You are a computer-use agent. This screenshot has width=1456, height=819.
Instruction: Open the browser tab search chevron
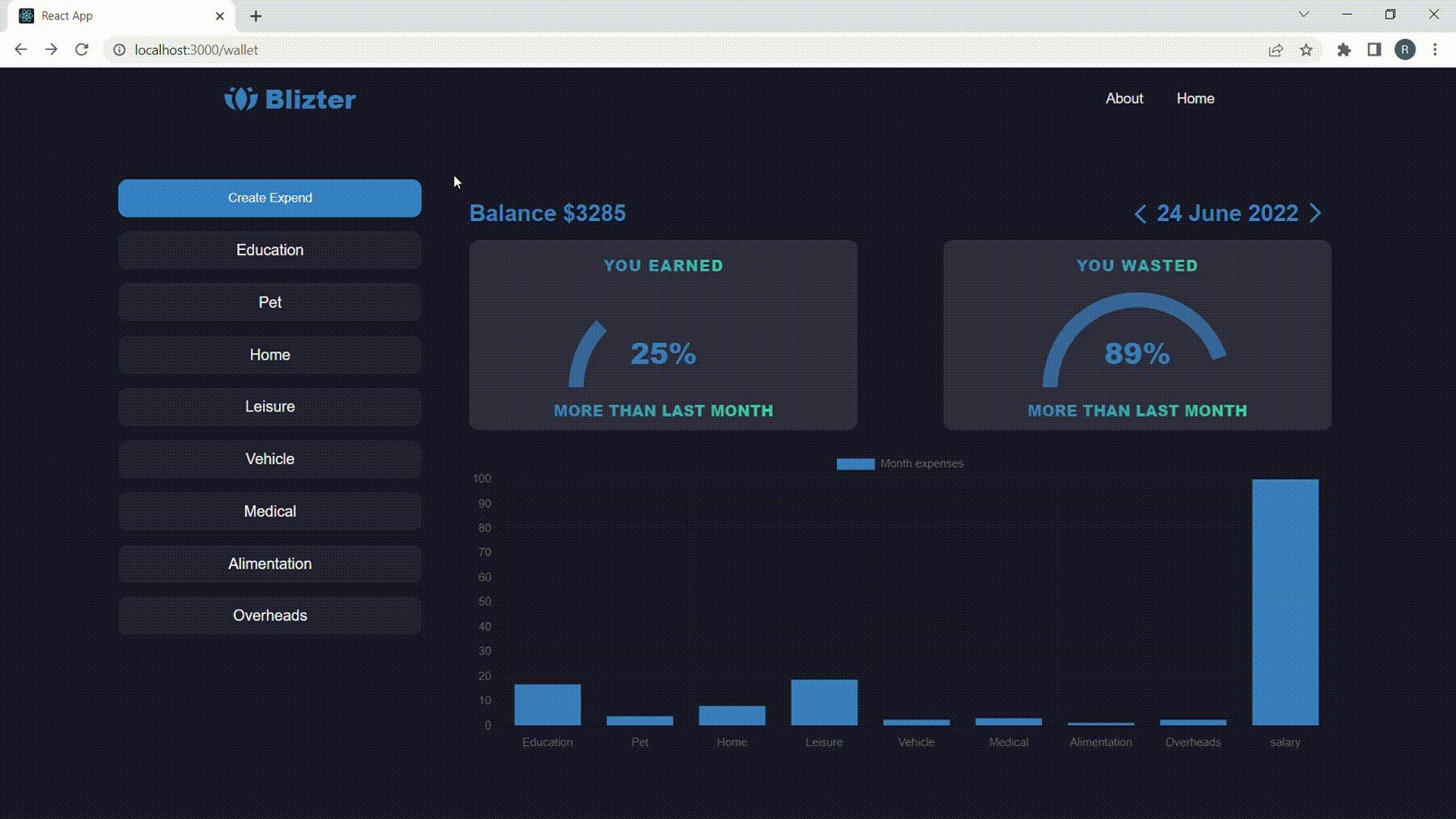coord(1303,14)
